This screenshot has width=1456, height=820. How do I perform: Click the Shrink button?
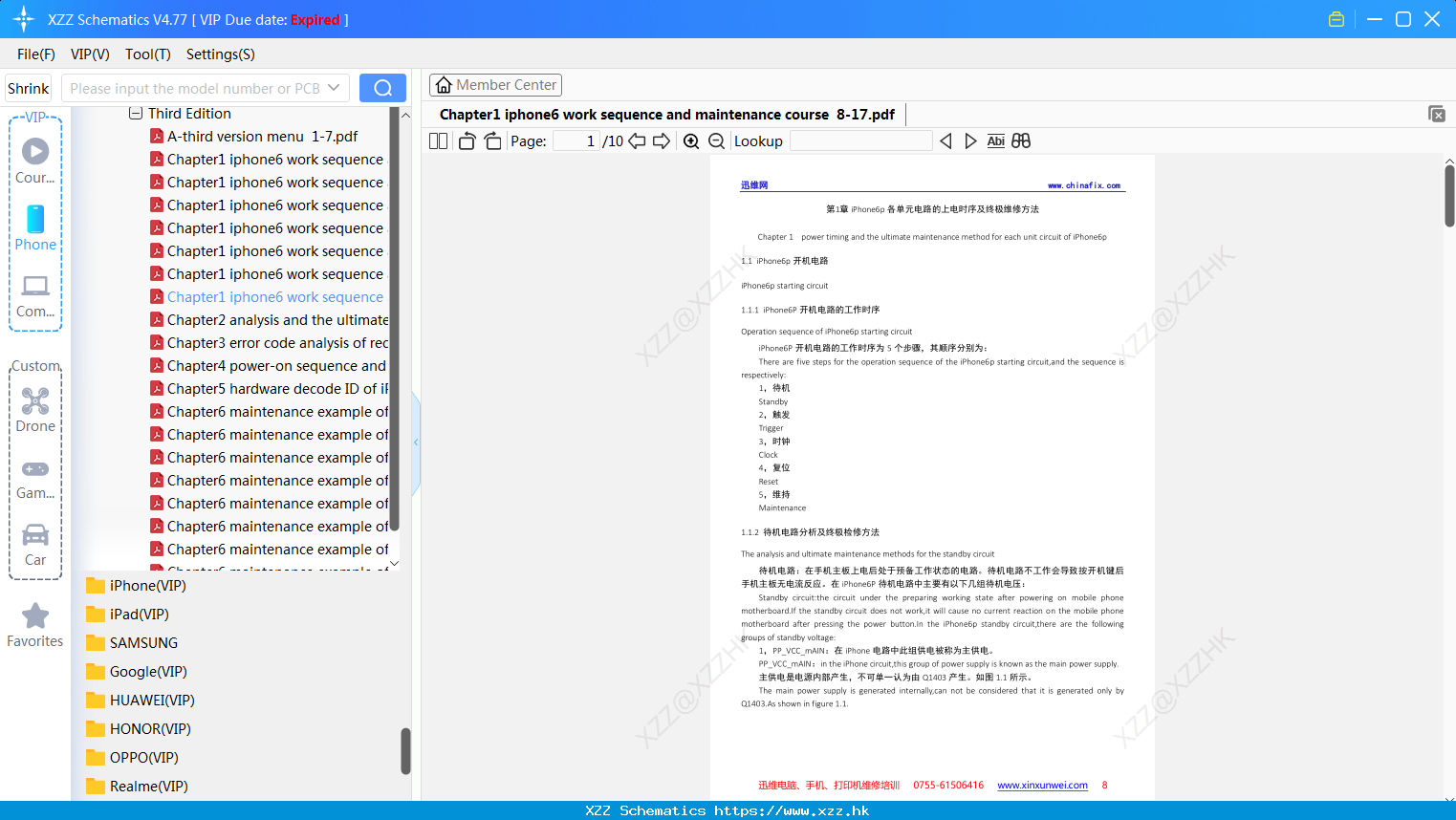click(x=28, y=88)
